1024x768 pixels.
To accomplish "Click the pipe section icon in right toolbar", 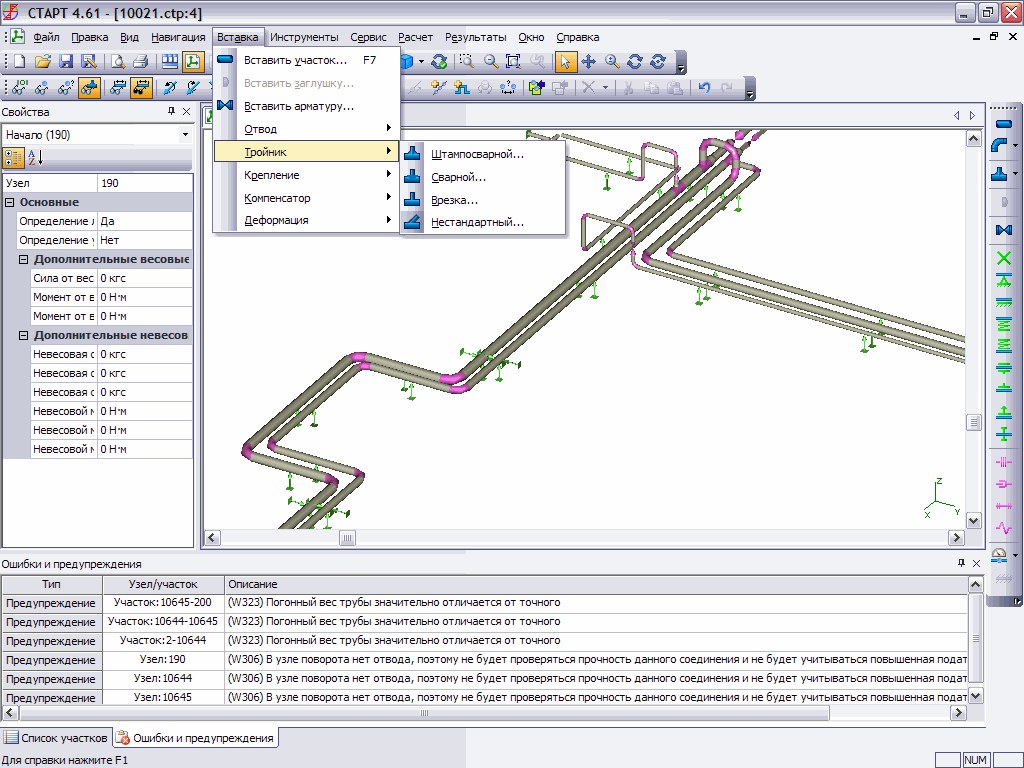I will pos(1004,123).
